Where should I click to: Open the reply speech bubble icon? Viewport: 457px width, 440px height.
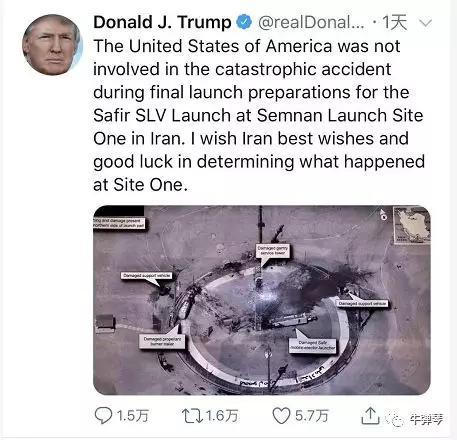103,415
